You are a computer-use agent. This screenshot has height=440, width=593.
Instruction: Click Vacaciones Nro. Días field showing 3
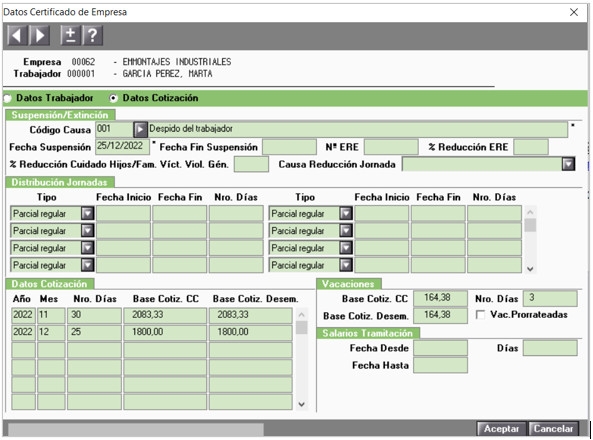[x=550, y=298]
